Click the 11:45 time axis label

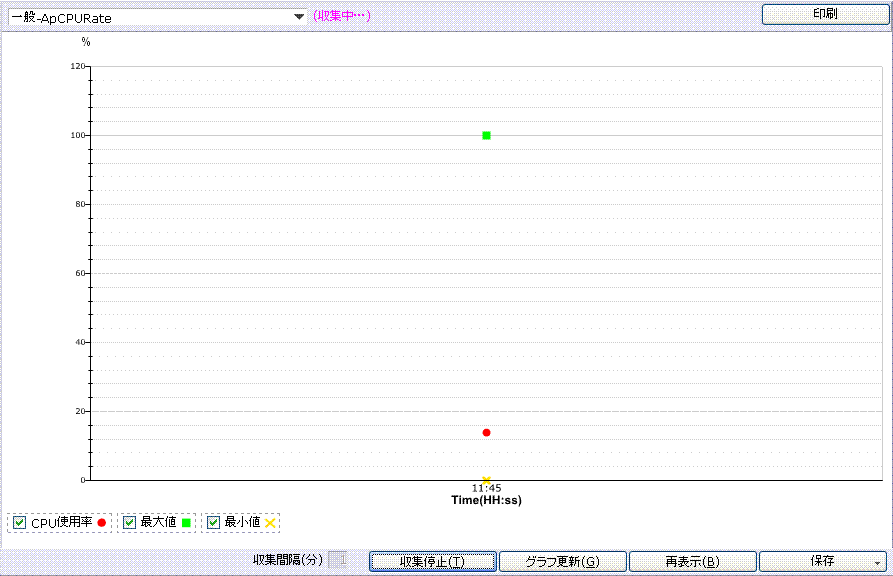[487, 489]
